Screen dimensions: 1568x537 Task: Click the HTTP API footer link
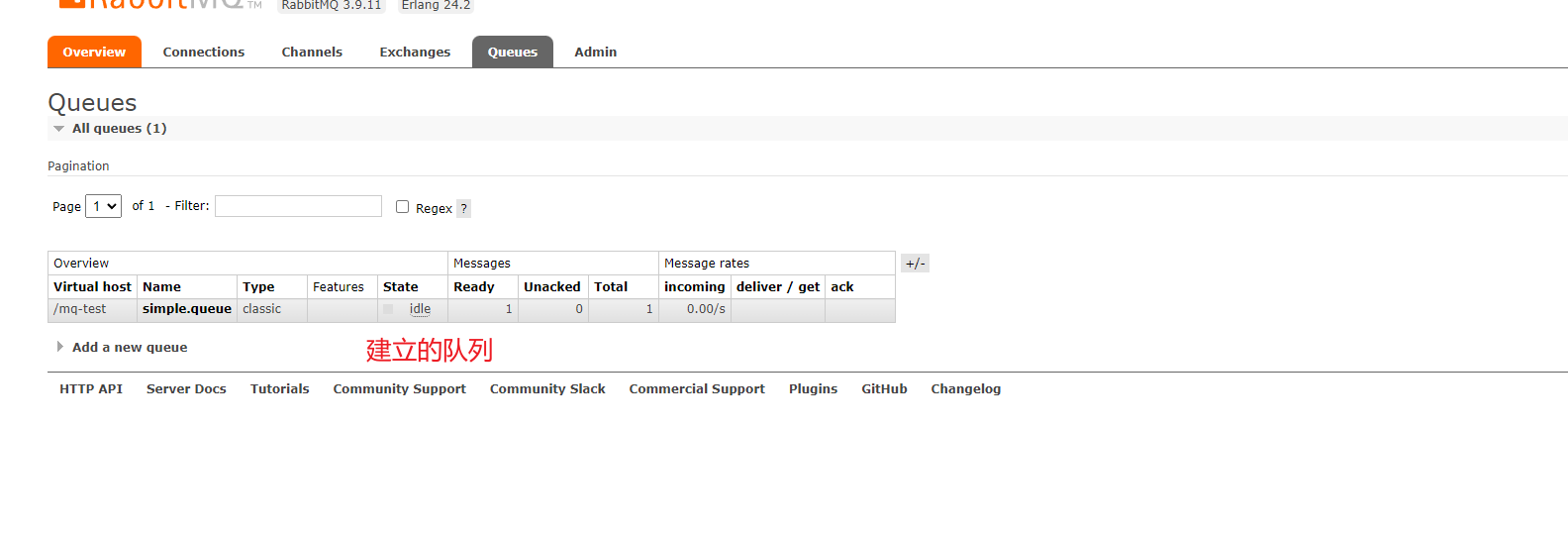tap(91, 389)
